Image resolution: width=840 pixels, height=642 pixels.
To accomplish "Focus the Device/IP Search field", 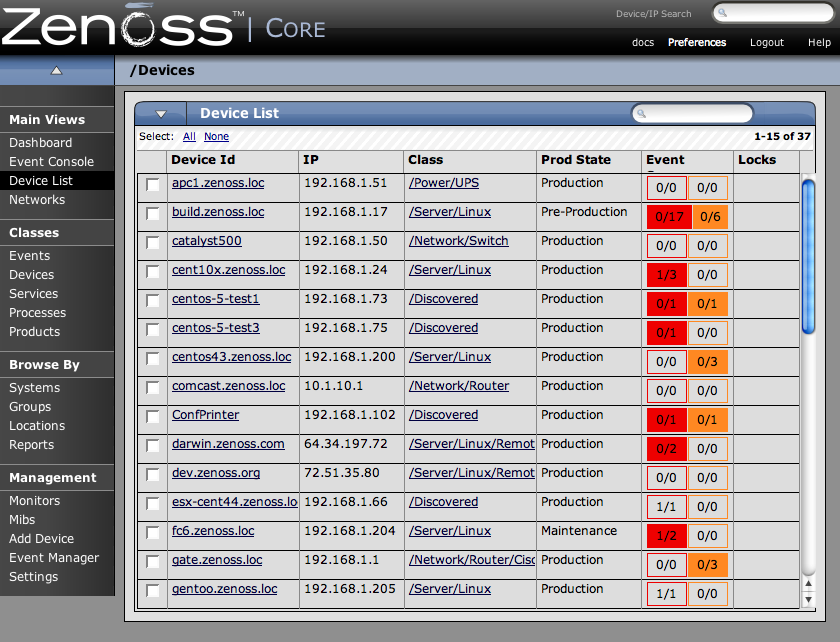I will 773,13.
